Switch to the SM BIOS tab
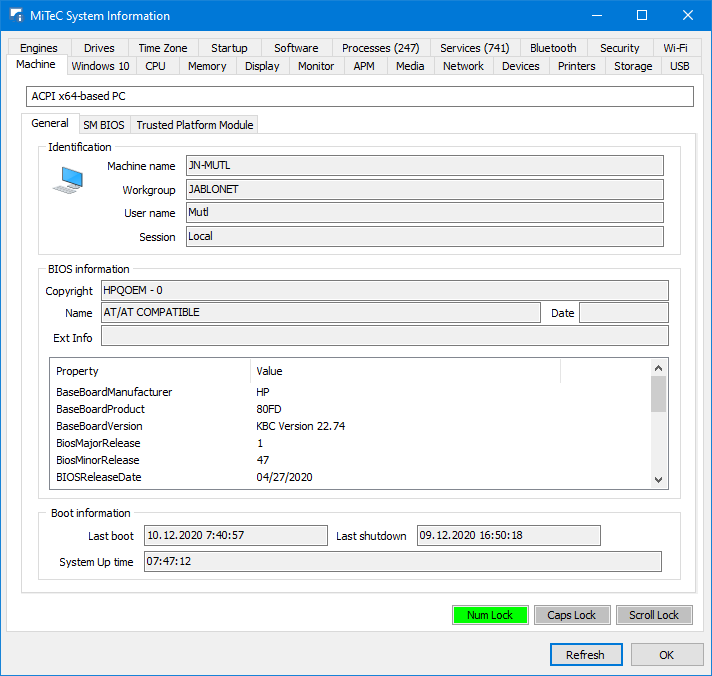The image size is (712, 676). [x=104, y=125]
